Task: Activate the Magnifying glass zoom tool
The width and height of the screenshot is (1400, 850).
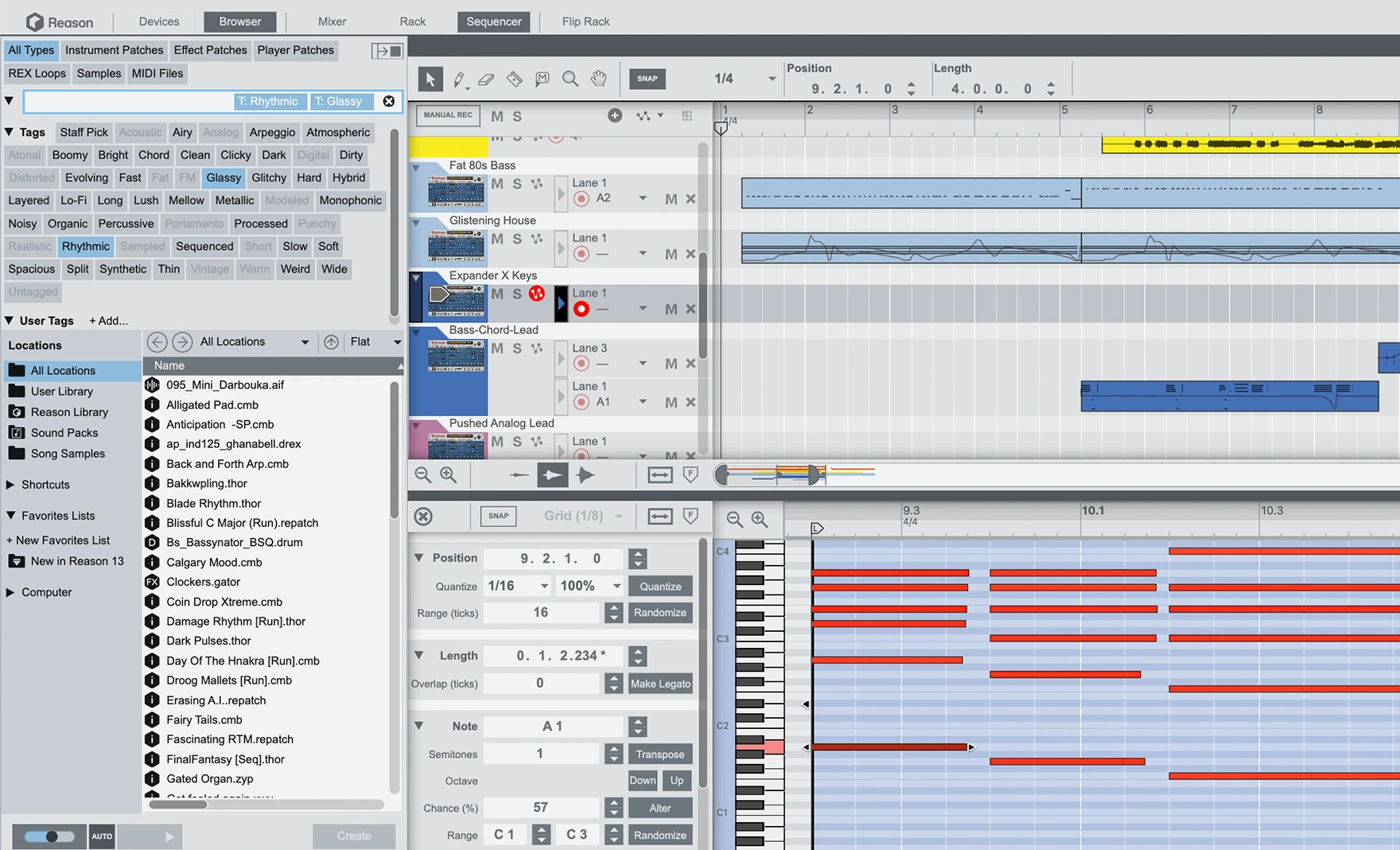Action: [570, 79]
